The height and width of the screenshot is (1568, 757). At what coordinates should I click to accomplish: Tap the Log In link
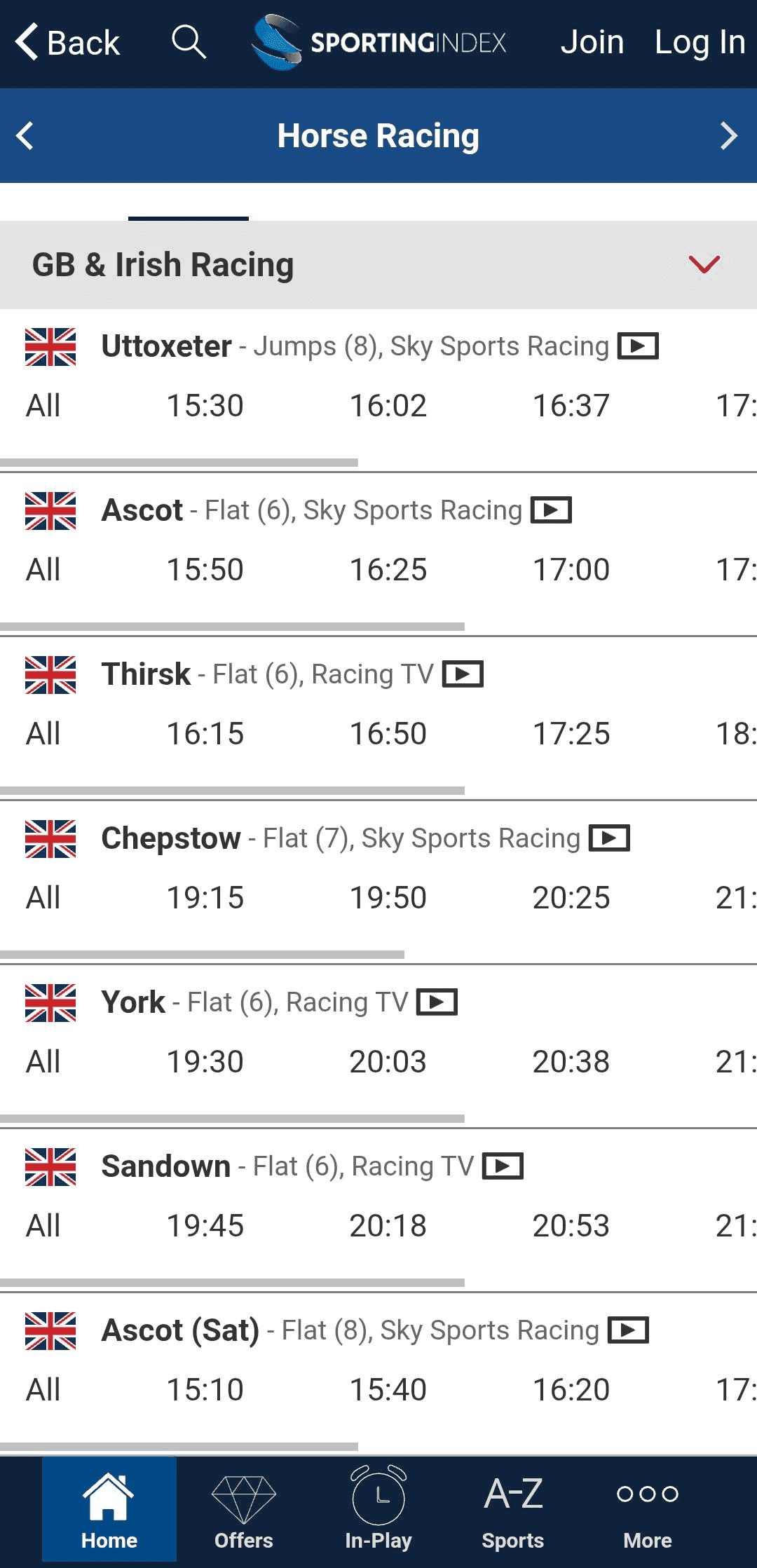(700, 42)
